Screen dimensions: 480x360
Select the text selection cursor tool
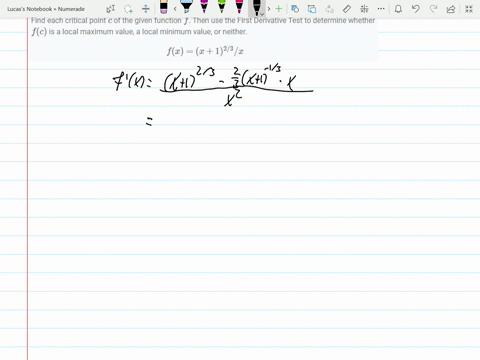pyautogui.click(x=111, y=9)
